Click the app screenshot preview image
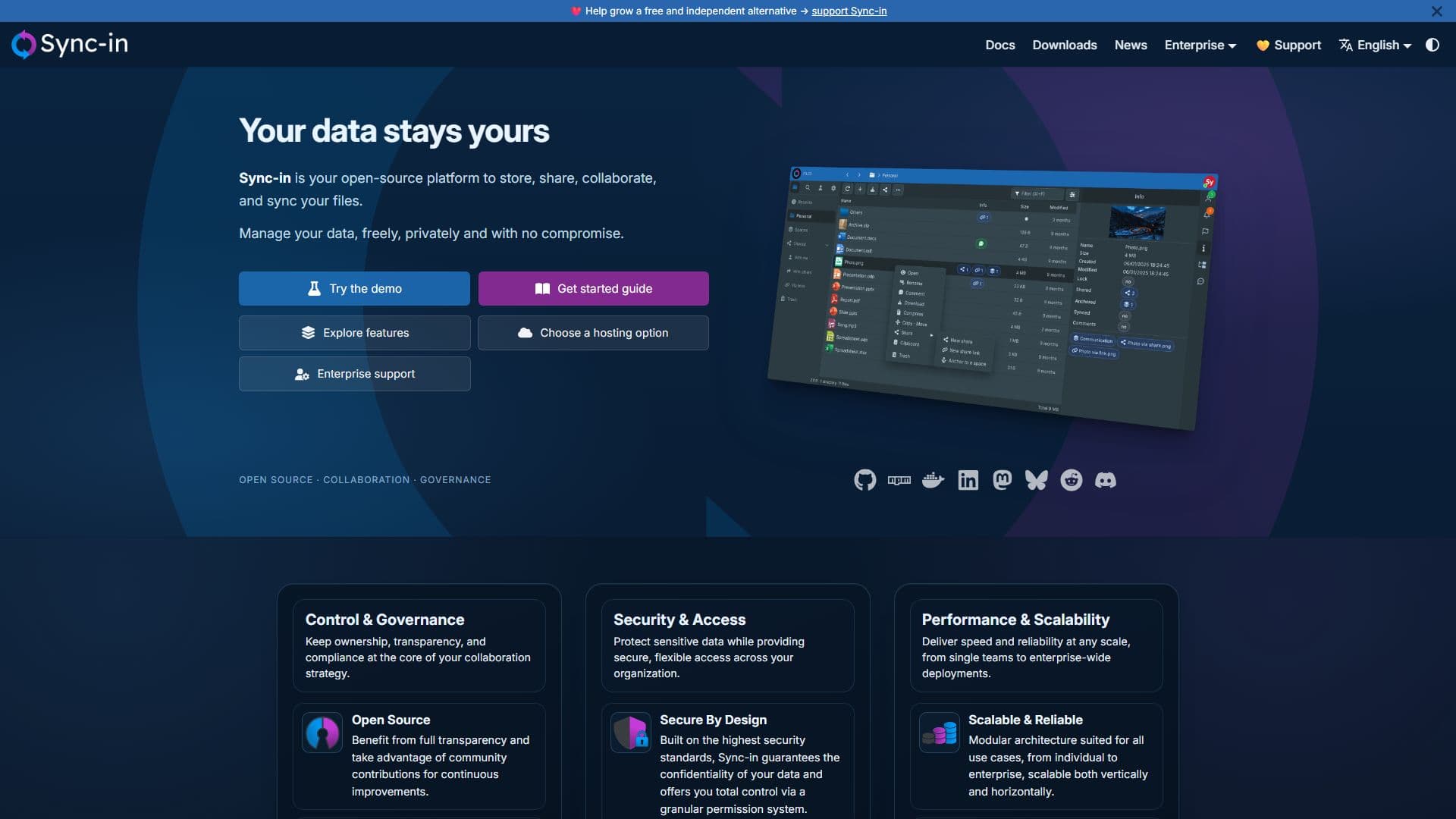The height and width of the screenshot is (819, 1456). click(993, 297)
